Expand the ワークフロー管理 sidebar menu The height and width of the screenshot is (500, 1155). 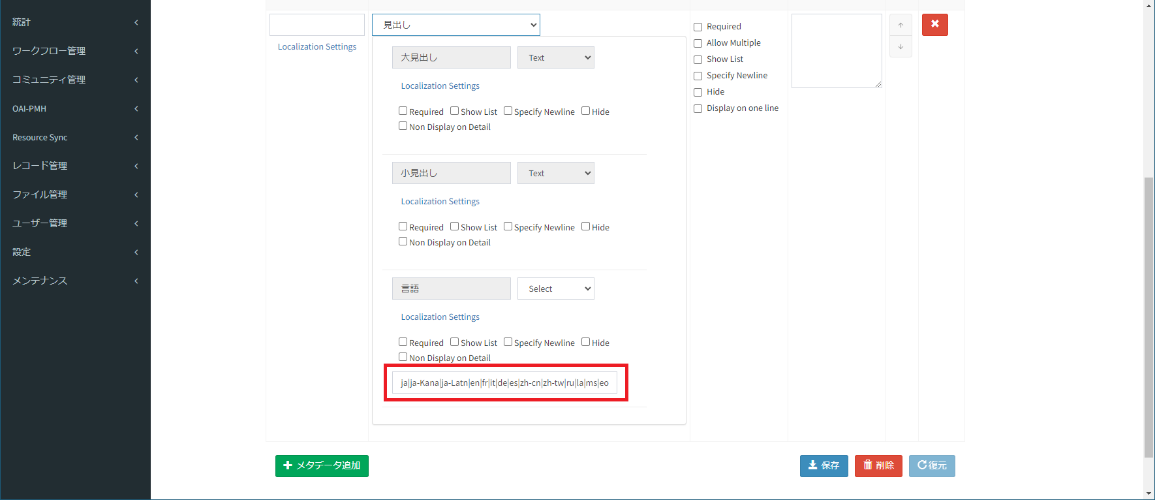(x=75, y=51)
